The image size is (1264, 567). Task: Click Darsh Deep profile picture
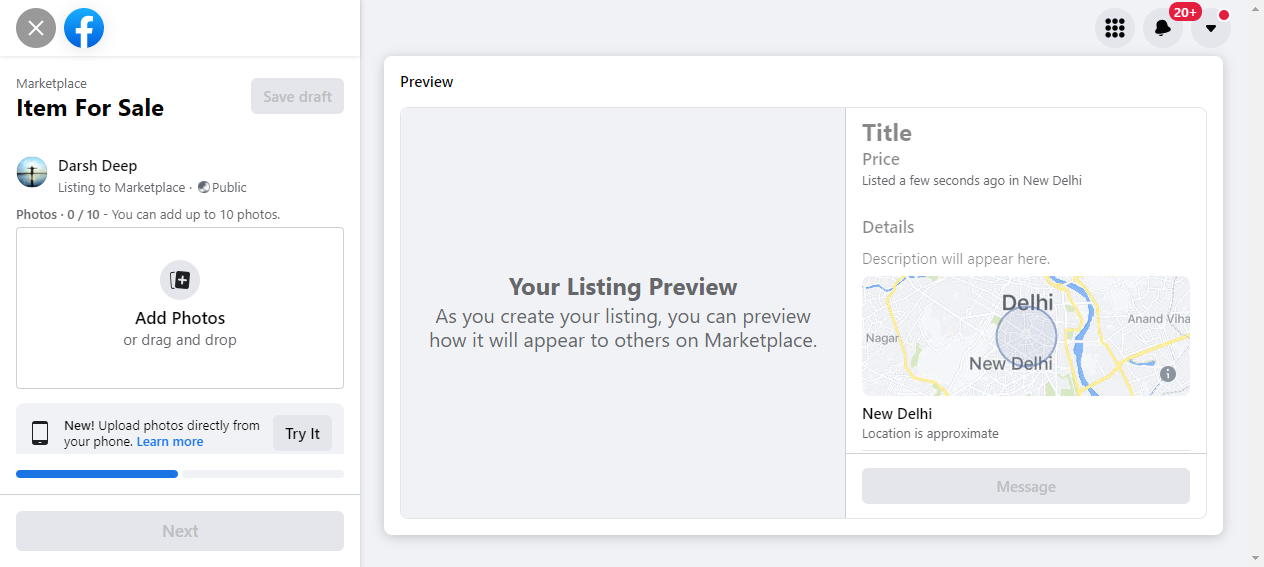tap(32, 172)
